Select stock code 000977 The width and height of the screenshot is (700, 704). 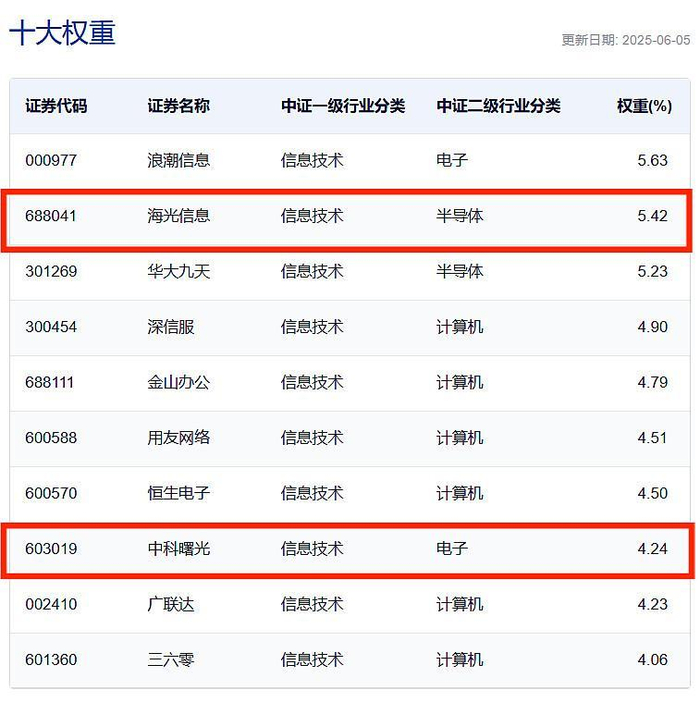point(51,160)
